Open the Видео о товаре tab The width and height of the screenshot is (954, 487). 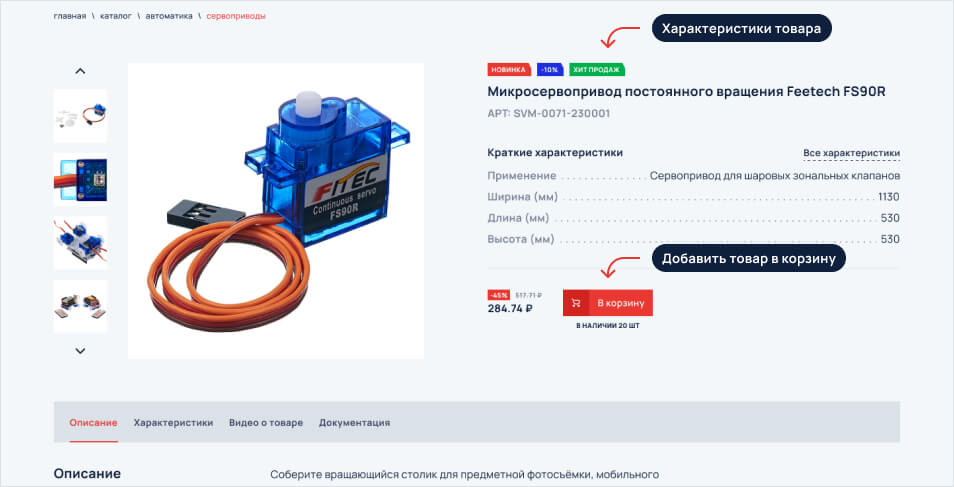click(266, 422)
